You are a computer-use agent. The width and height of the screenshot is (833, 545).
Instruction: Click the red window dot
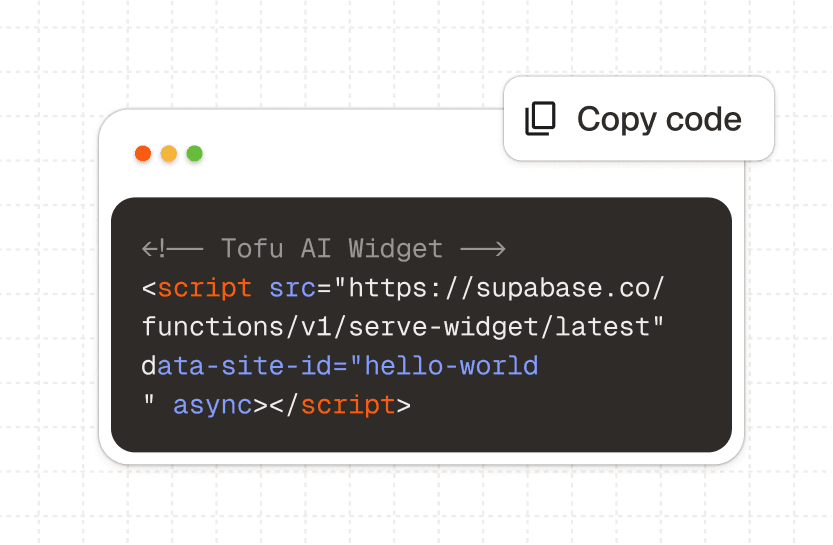143,154
